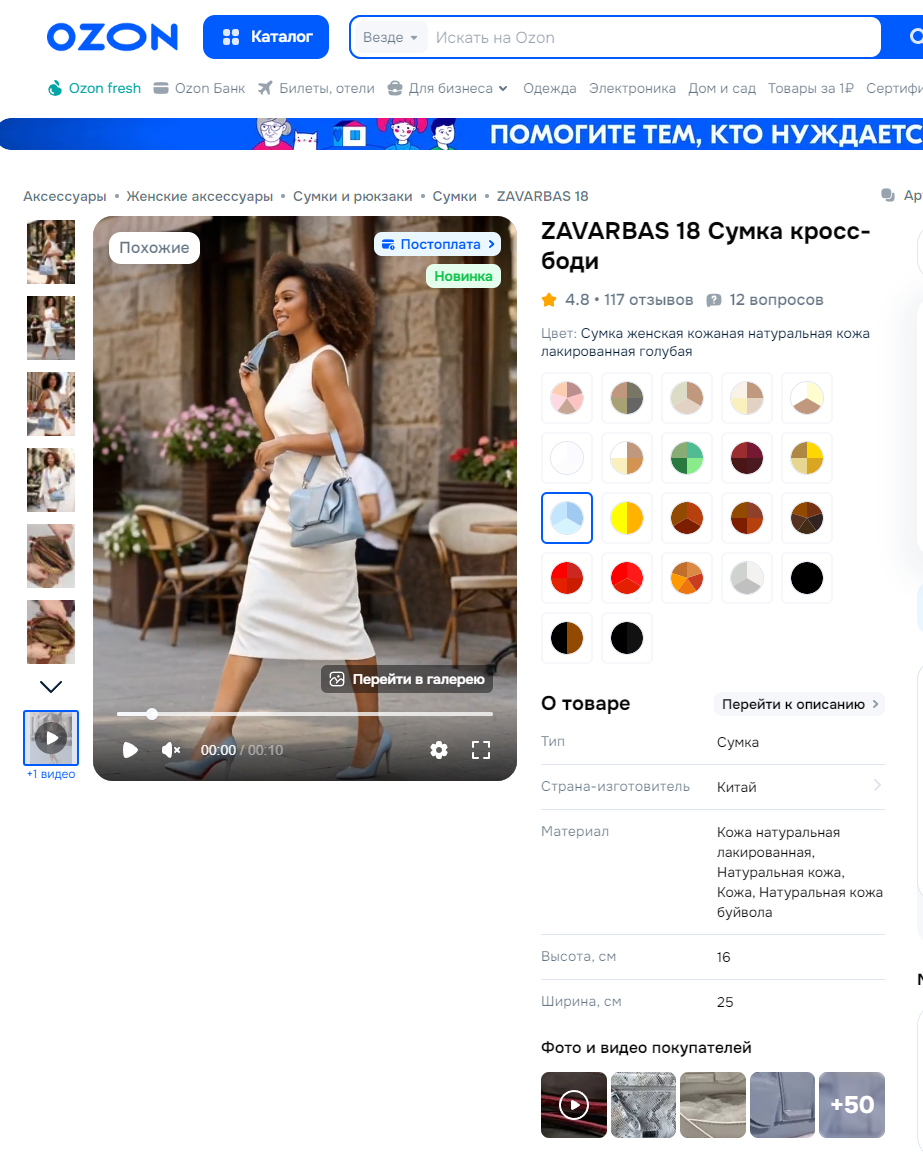Go to Женские аксессуары breadcrumb

click(199, 196)
